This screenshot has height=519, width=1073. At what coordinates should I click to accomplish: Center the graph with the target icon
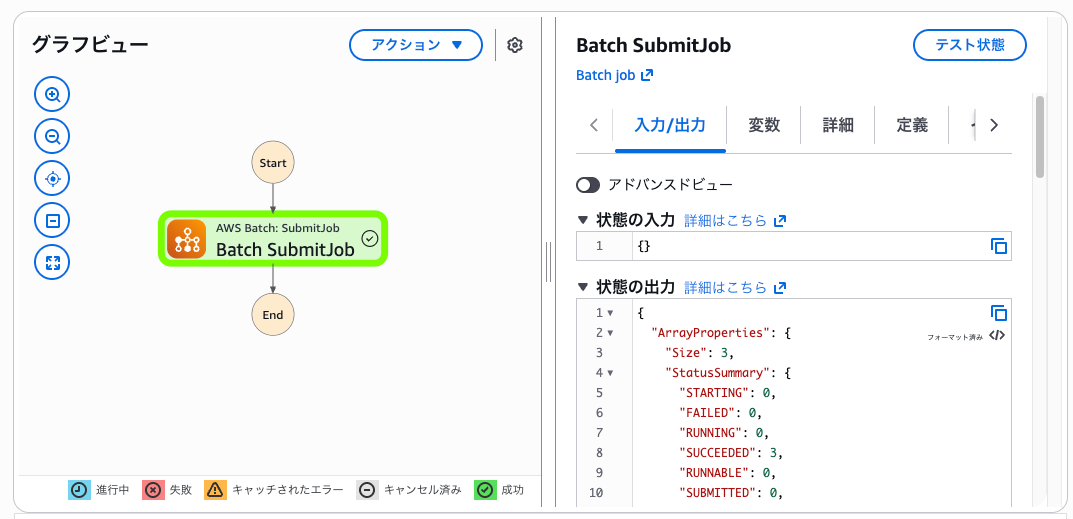point(52,179)
